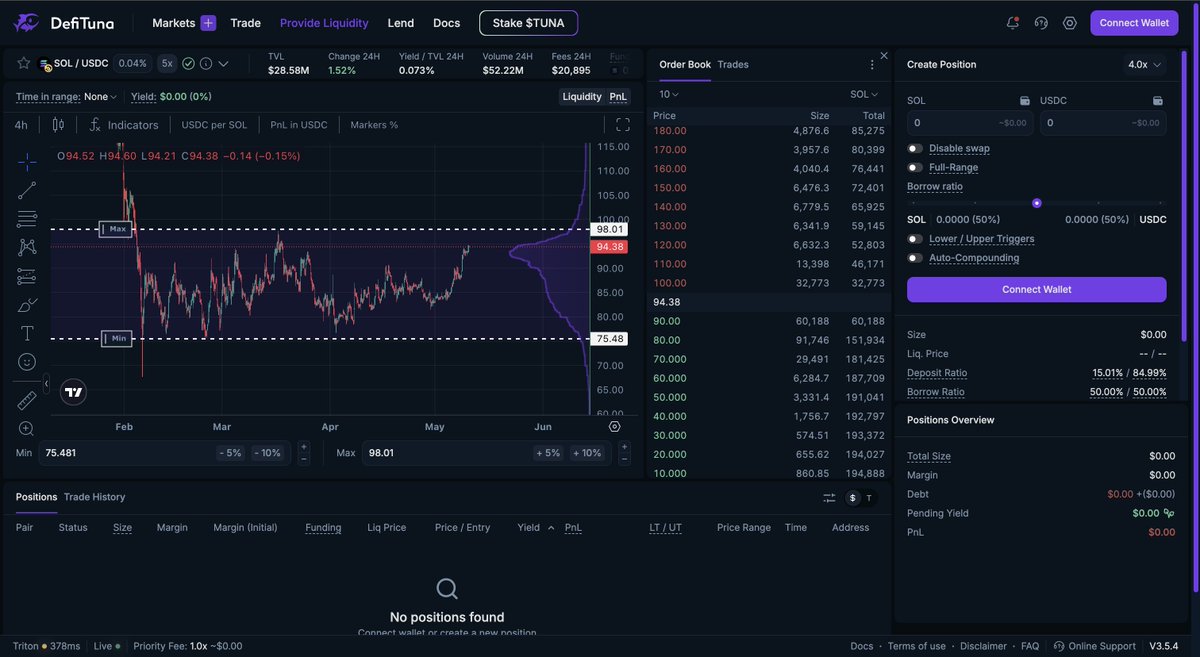Toggle the Disable swap switch
The image size is (1200, 657).
[915, 148]
